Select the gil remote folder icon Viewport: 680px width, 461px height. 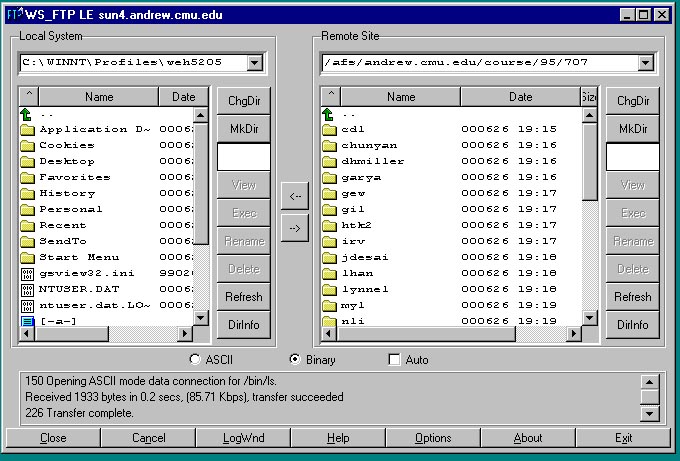tap(330, 209)
